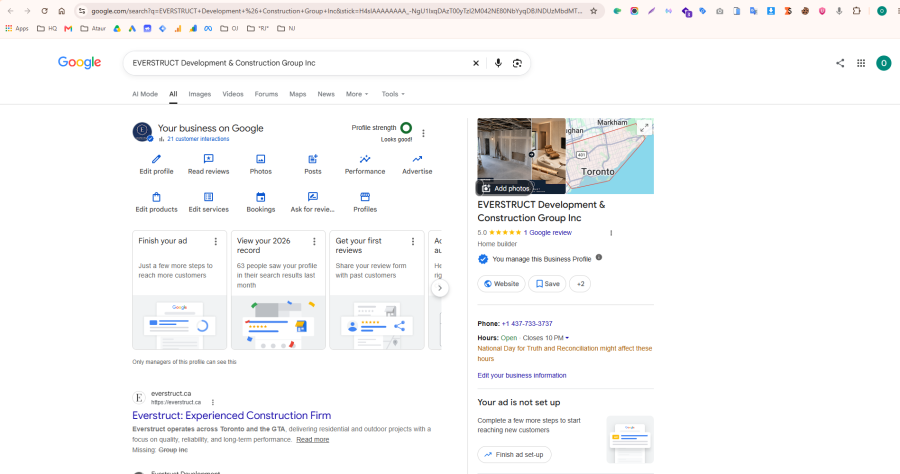Viewport: 900px width, 474px height.
Task: Call phone number +1 437-733-3737
Action: tap(527, 324)
